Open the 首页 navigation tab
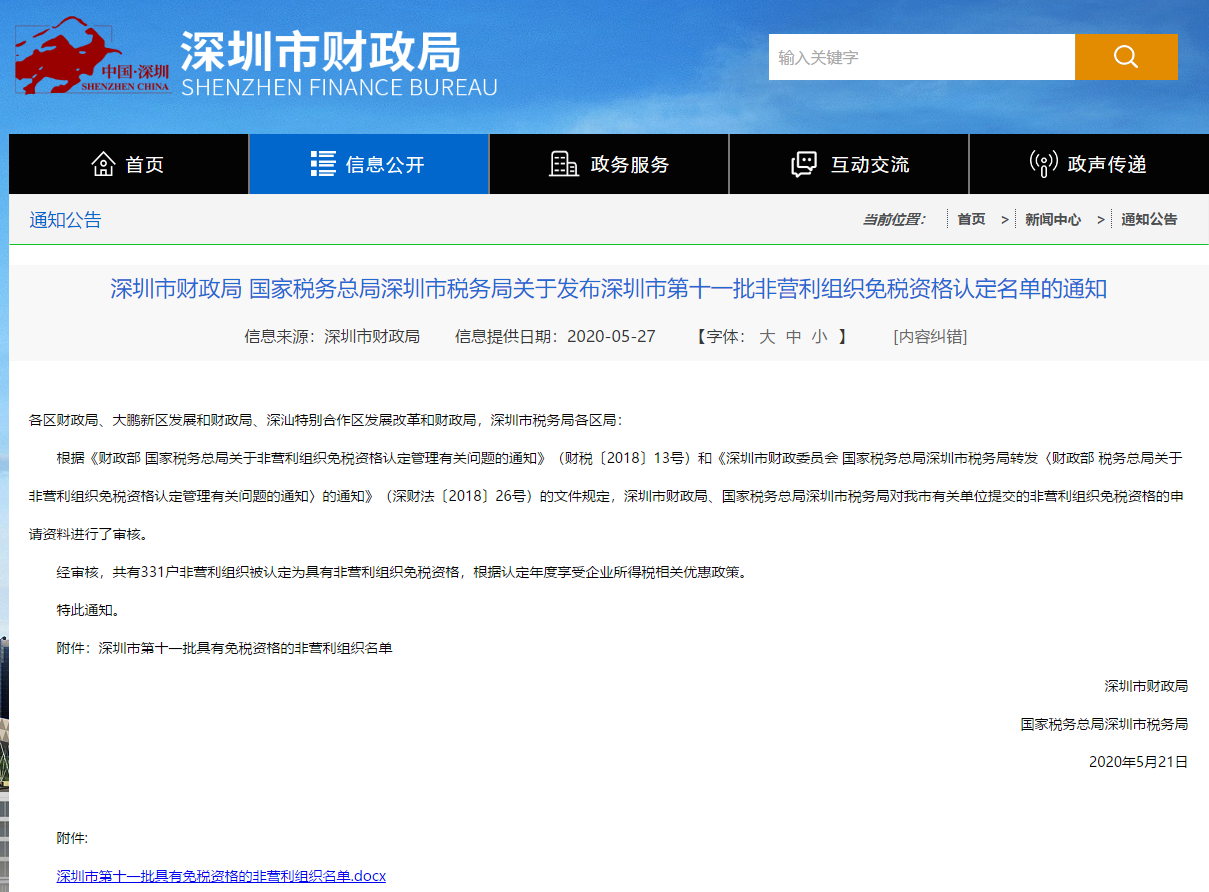 [x=144, y=165]
